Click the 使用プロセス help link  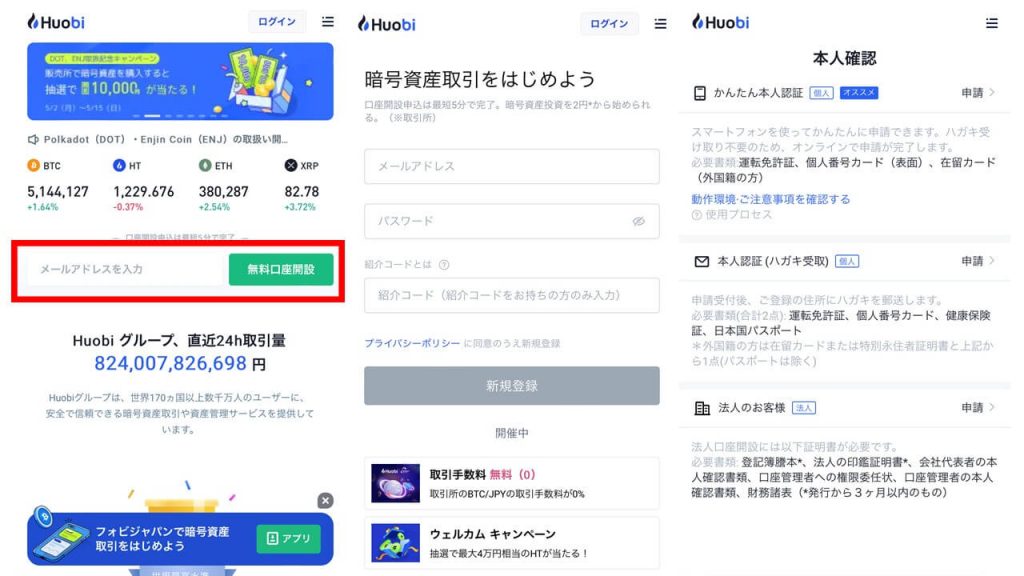(x=731, y=215)
